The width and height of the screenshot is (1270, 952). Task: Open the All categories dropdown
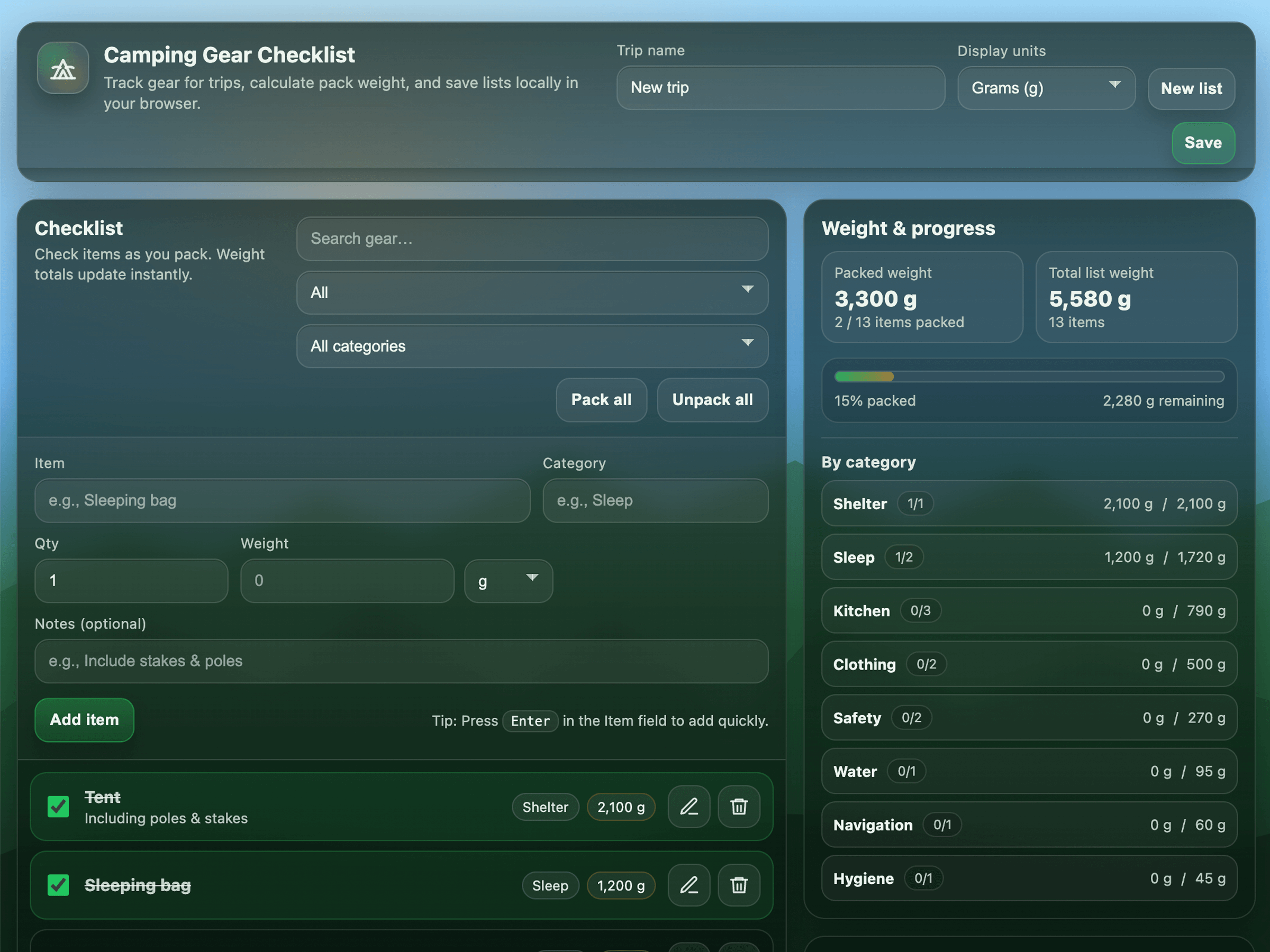pos(532,346)
